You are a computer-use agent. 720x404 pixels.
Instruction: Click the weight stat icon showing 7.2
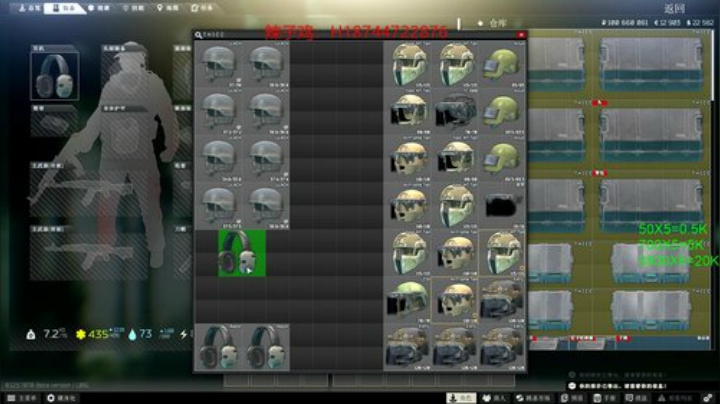[31, 335]
